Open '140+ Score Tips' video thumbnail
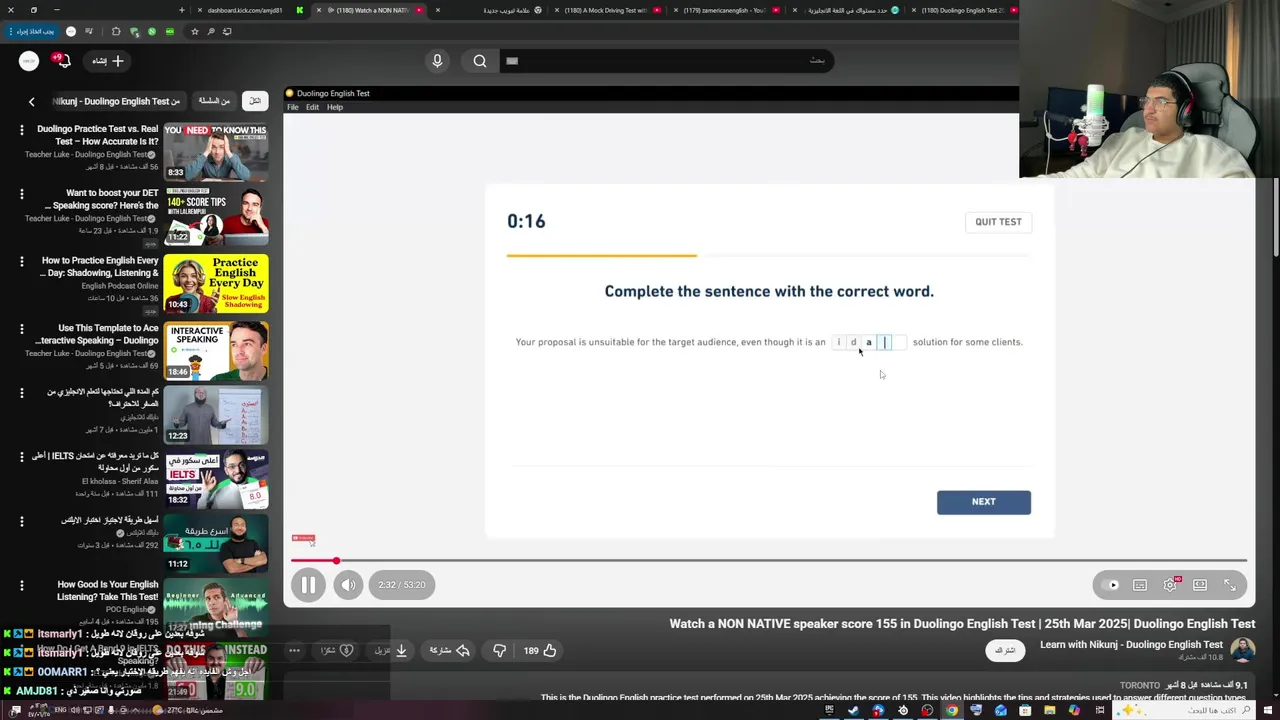The height and width of the screenshot is (720, 1280). (x=216, y=216)
